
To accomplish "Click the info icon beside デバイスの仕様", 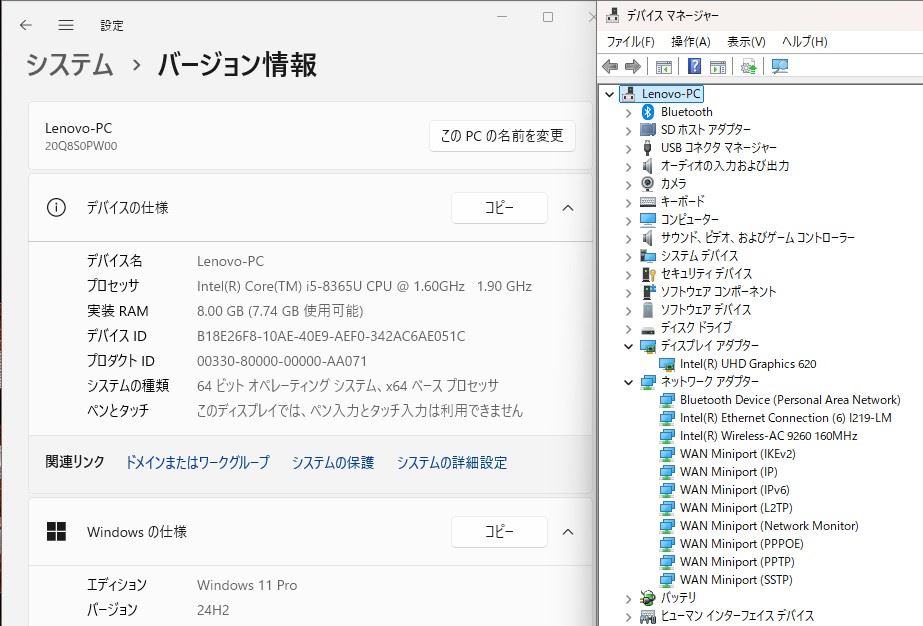I will (x=56, y=207).
